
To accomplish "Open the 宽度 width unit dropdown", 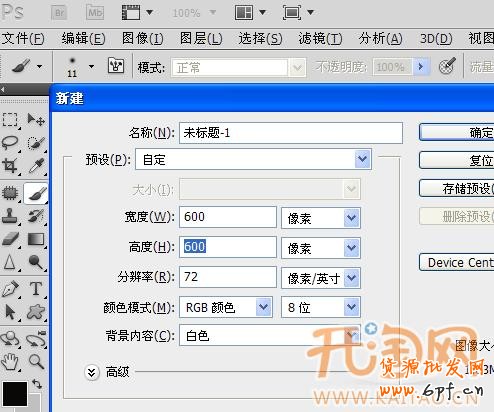I will pos(321,218).
